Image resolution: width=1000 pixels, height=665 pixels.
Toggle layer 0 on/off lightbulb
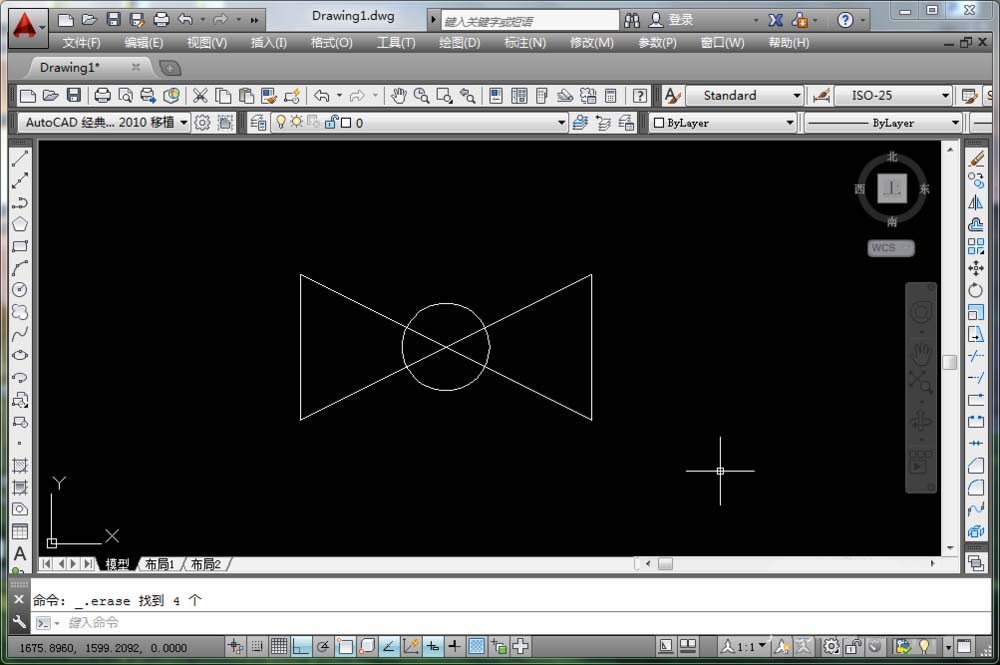(x=281, y=122)
